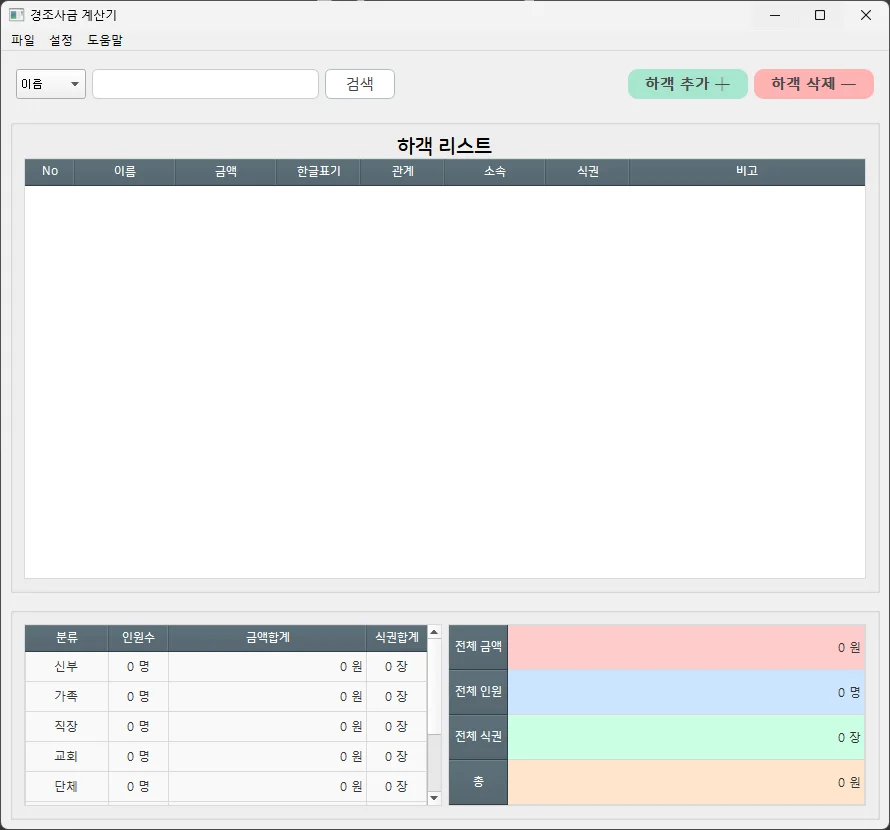The width and height of the screenshot is (890, 830).
Task: Click the 전체 식권 label
Action: point(478,737)
